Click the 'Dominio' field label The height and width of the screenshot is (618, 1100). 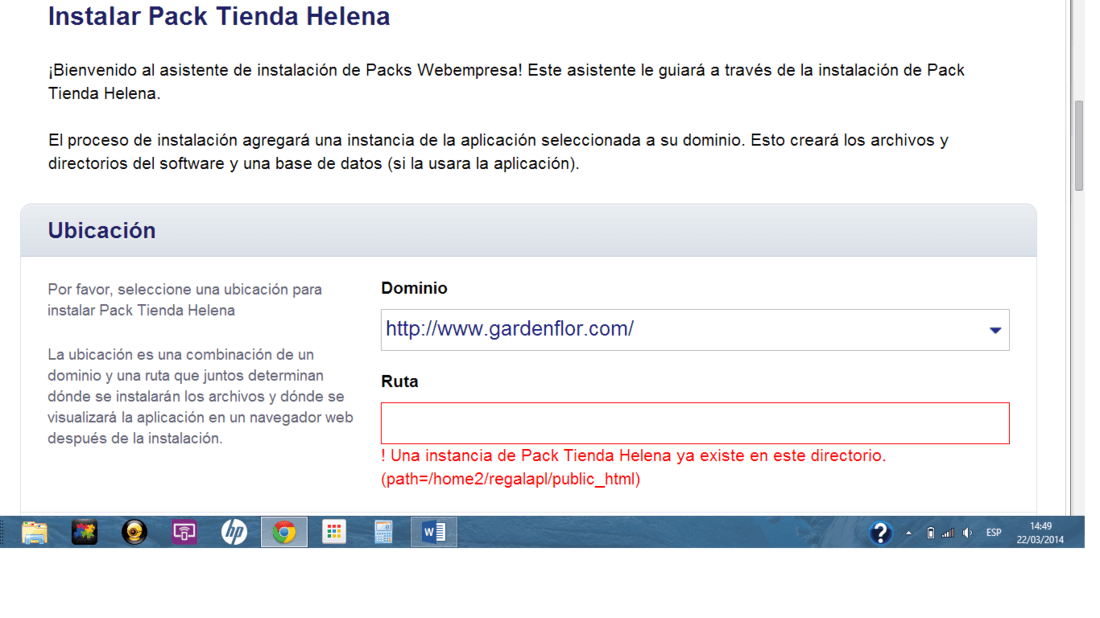point(414,288)
